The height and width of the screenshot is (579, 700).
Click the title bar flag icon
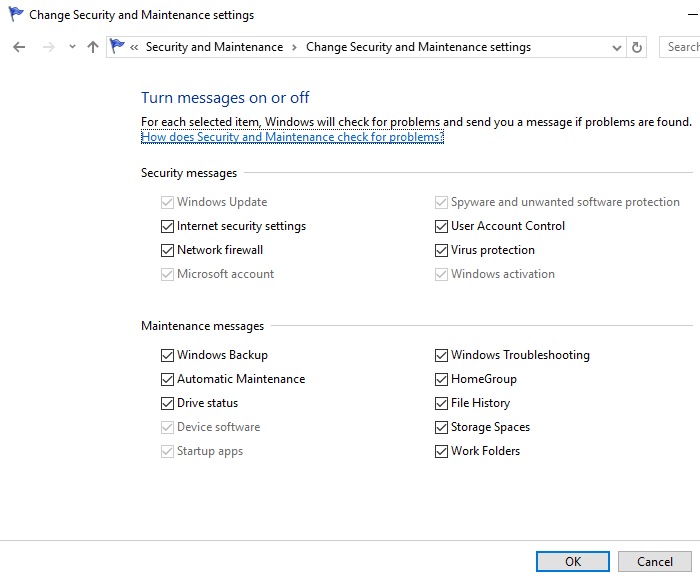[15, 15]
